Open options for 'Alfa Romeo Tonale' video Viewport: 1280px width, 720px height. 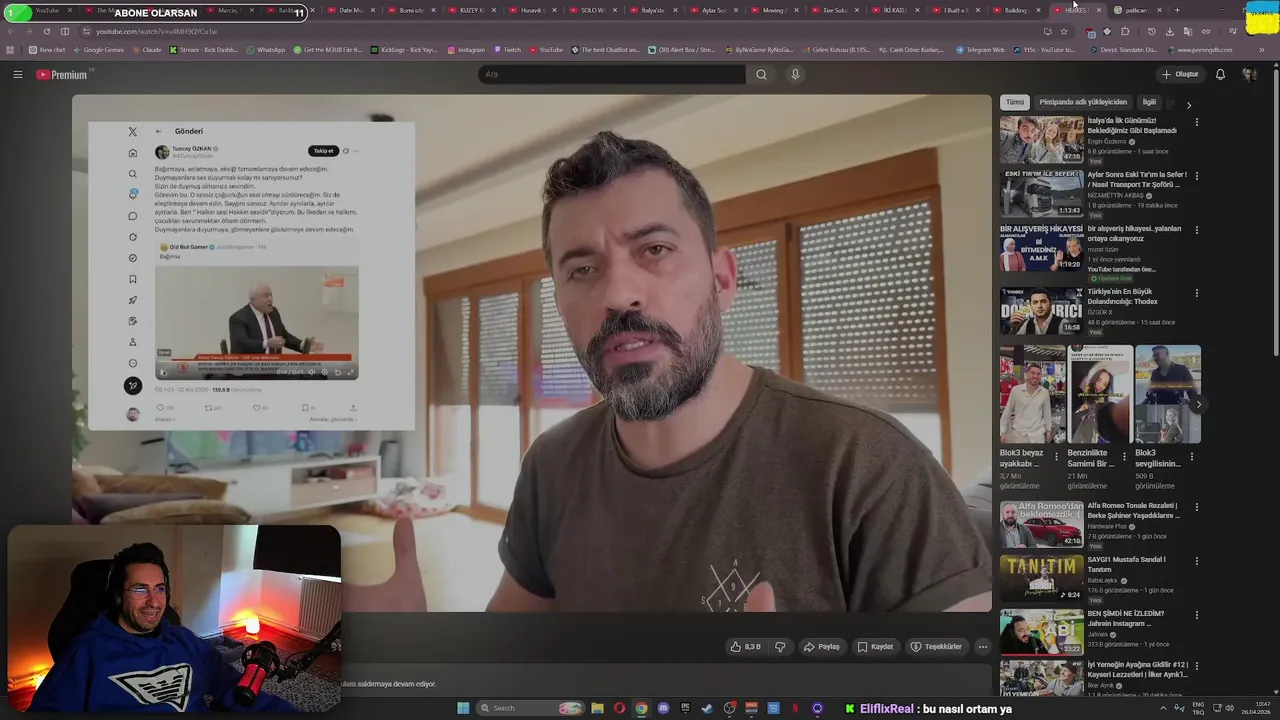[x=1196, y=508]
